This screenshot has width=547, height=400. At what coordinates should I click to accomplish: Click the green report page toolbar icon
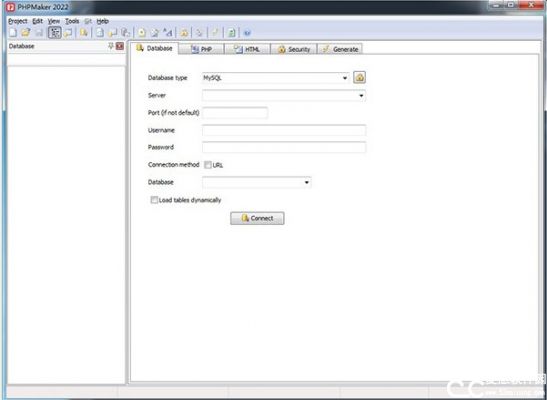pyautogui.click(x=231, y=33)
